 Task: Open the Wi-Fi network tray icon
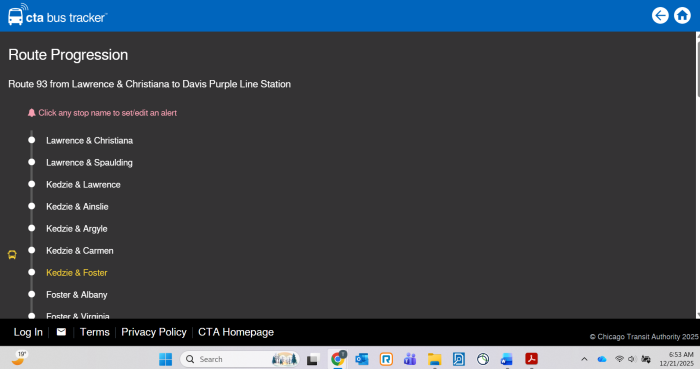pyautogui.click(x=619, y=359)
